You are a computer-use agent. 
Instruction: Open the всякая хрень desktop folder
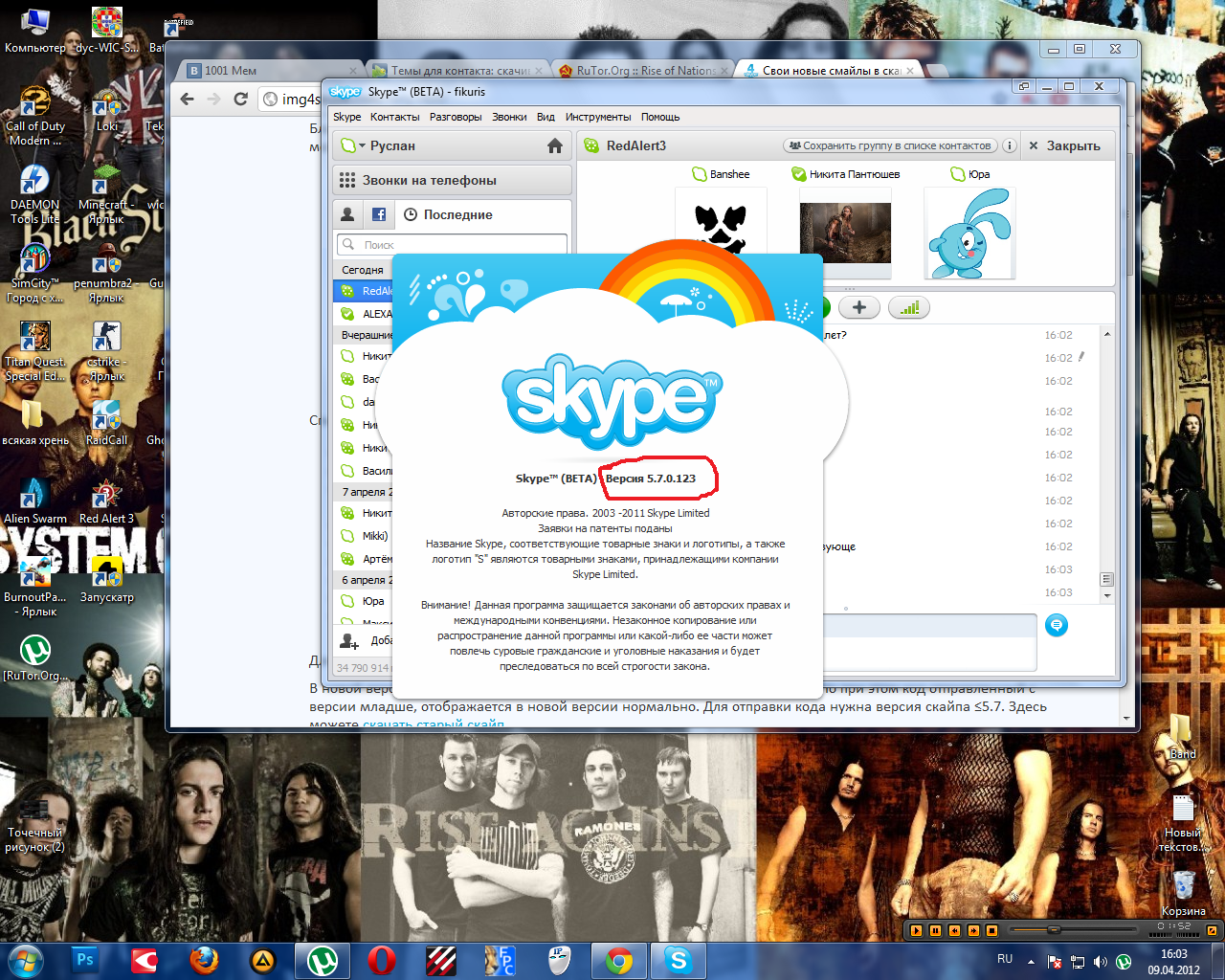tap(35, 423)
